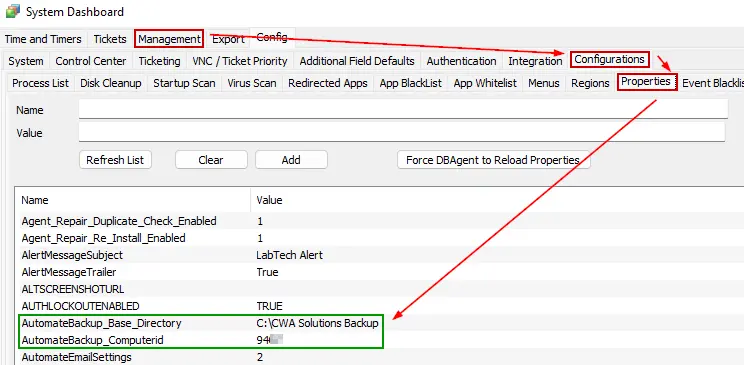Focus the Value input field
744x365 pixels.
click(x=402, y=132)
